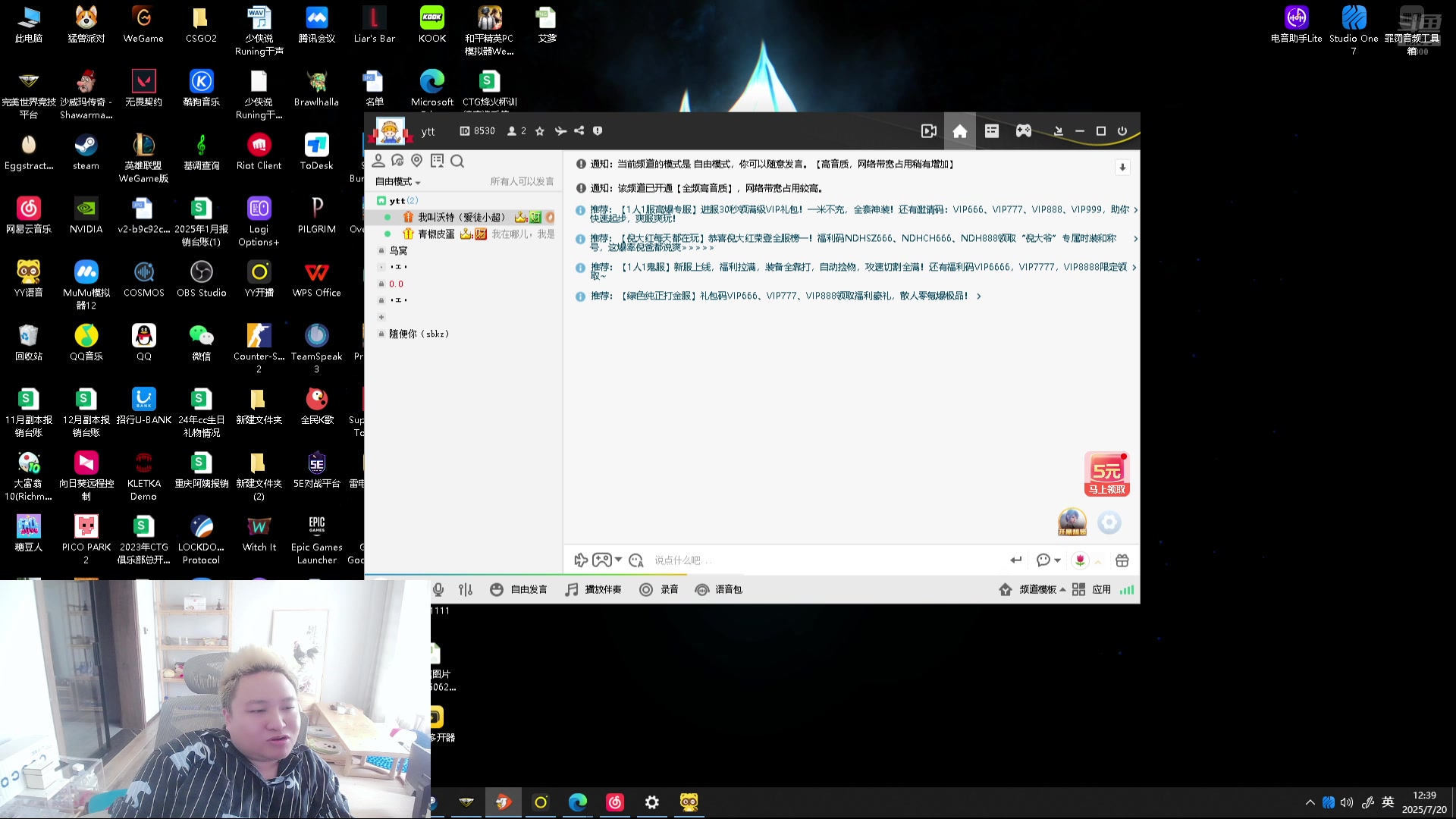Switch the 英 input method in the tray
Screen dimensions: 1456x819
pos(1388,802)
